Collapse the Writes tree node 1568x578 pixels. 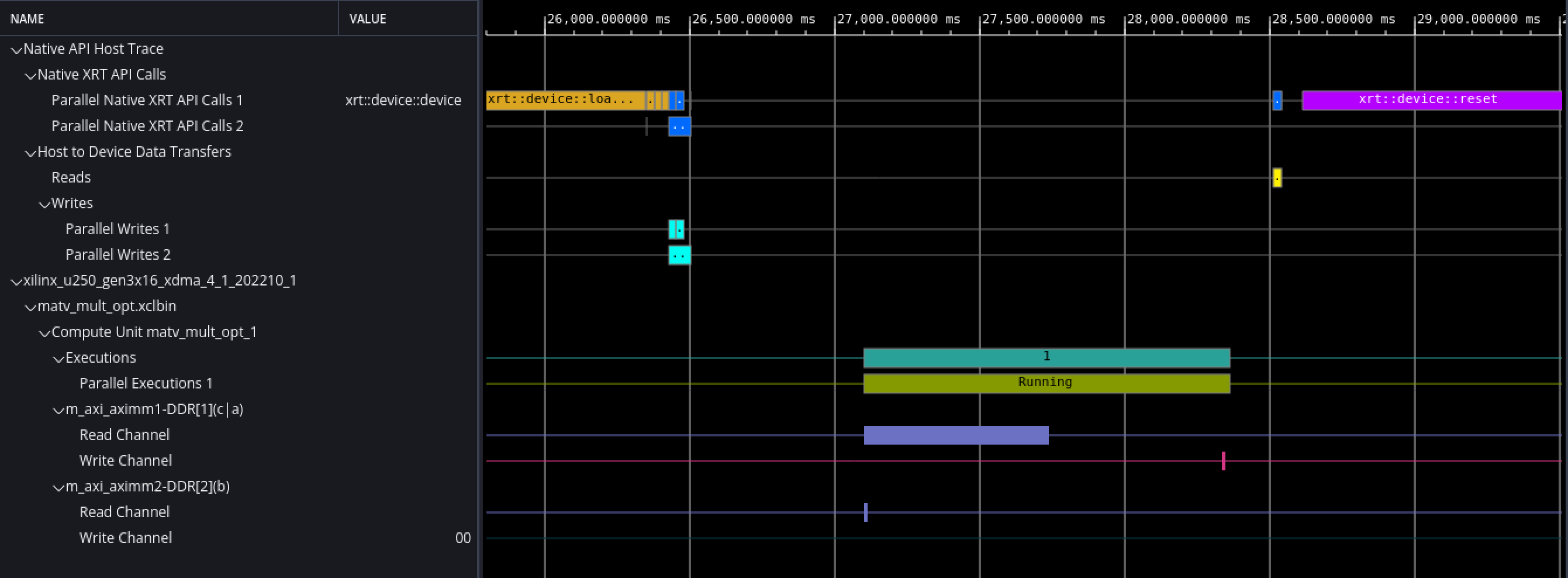44,204
